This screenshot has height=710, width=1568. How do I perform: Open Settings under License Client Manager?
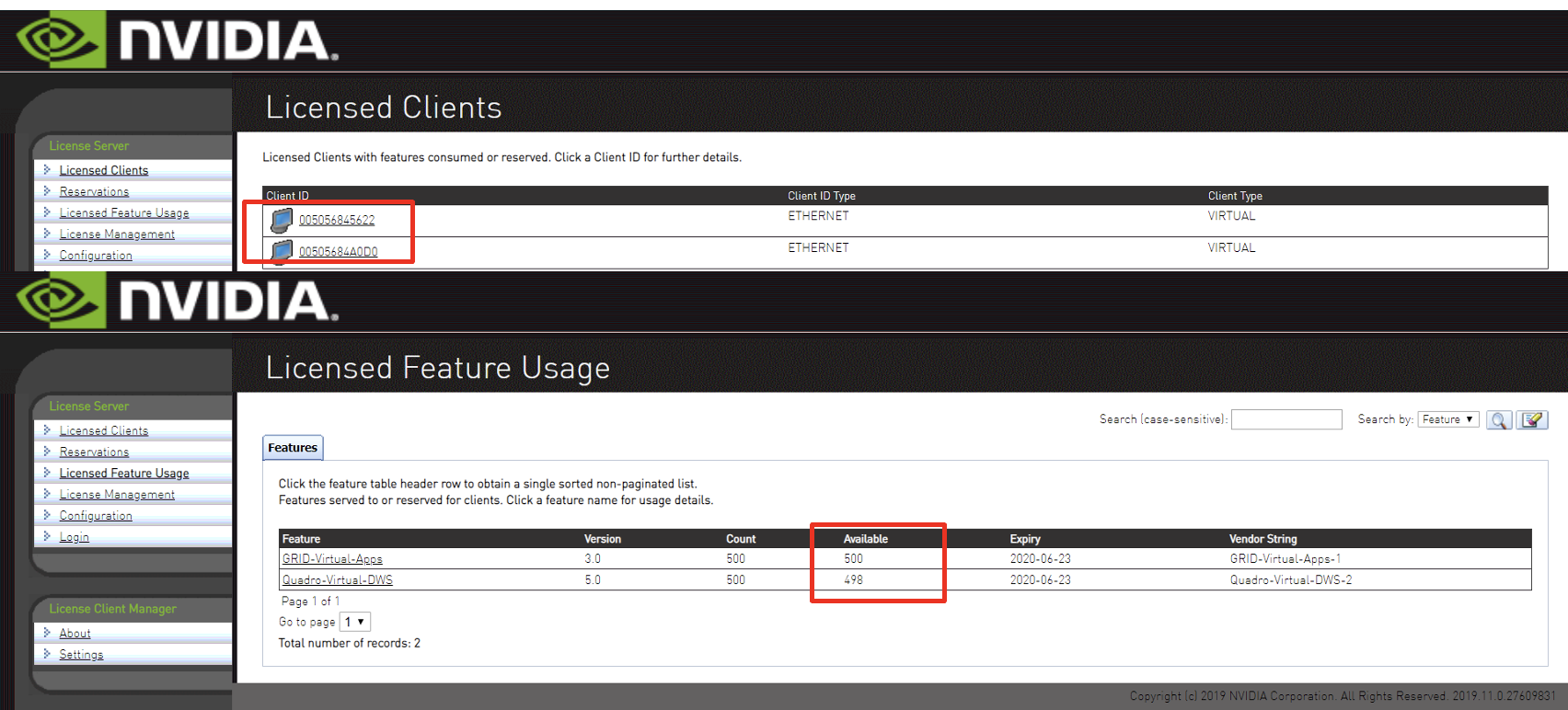point(81,654)
